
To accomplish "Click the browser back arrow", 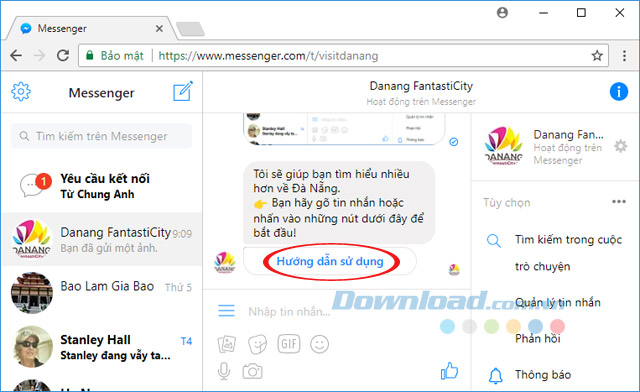I will (16, 55).
